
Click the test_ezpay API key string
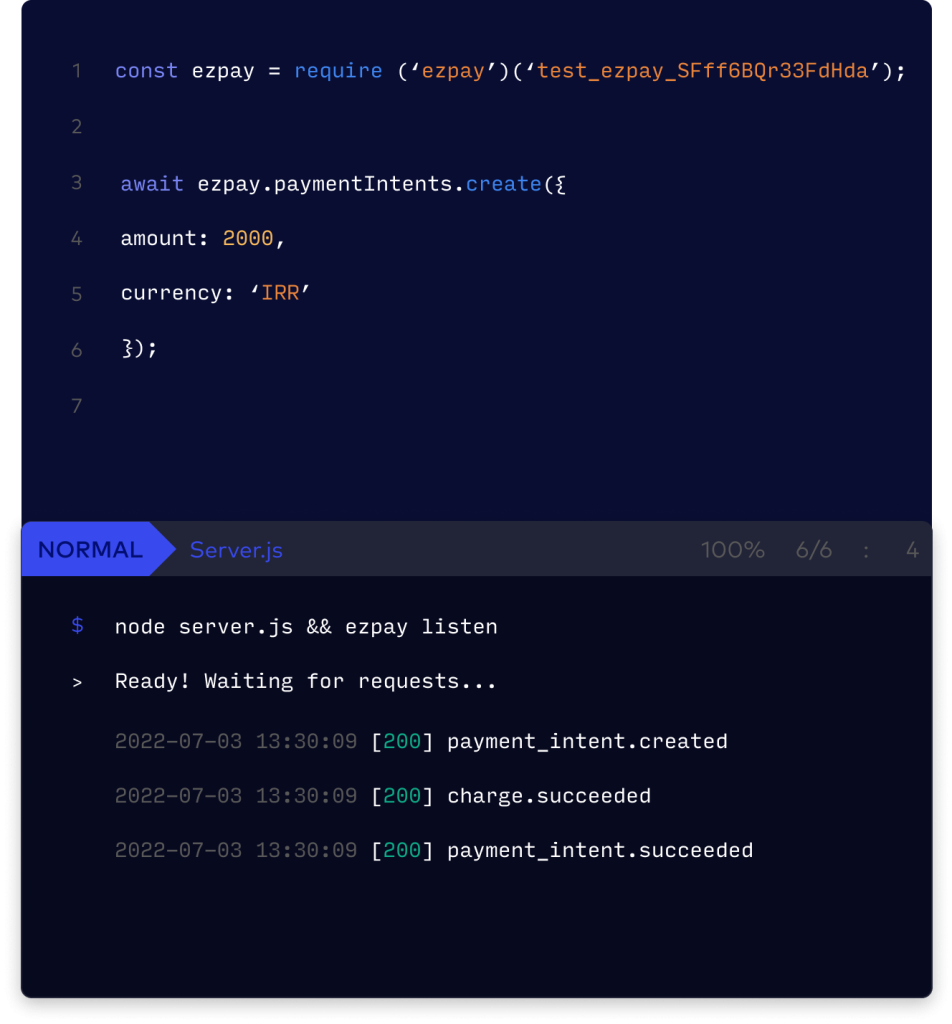pos(703,71)
